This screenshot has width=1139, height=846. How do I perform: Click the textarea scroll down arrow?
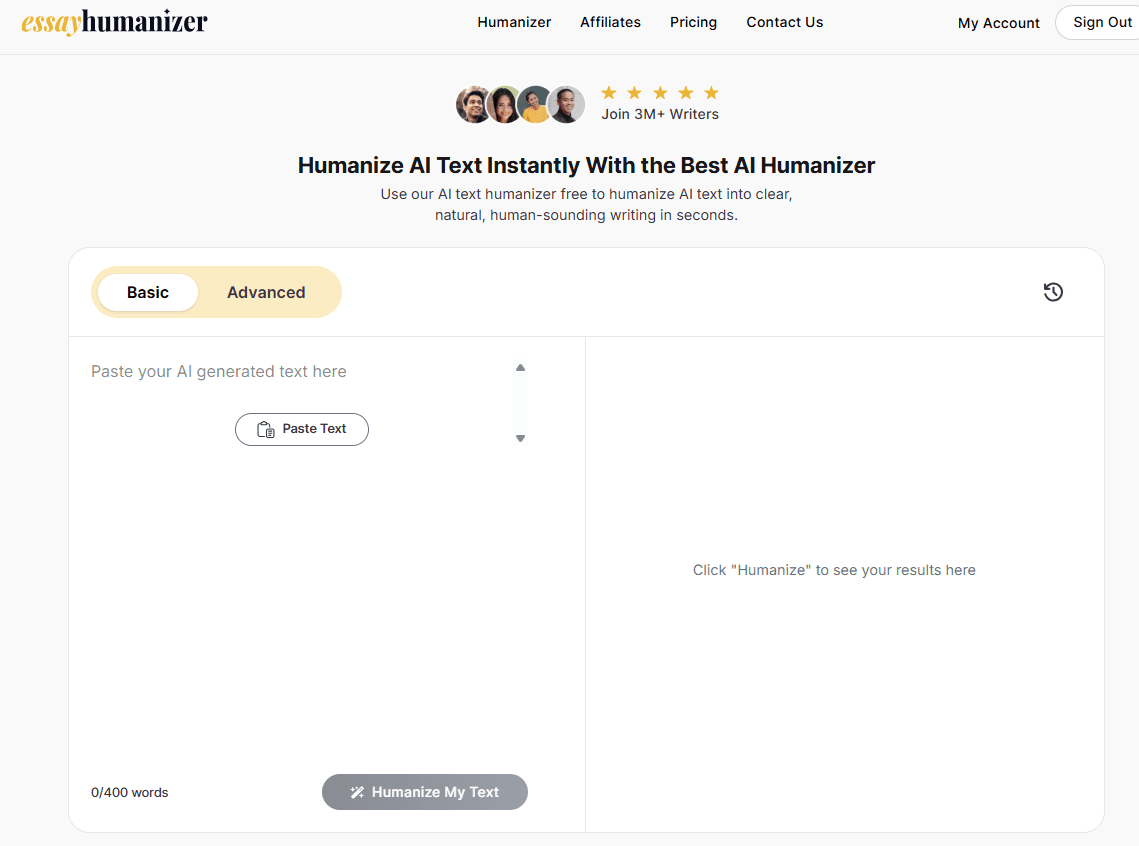click(520, 439)
